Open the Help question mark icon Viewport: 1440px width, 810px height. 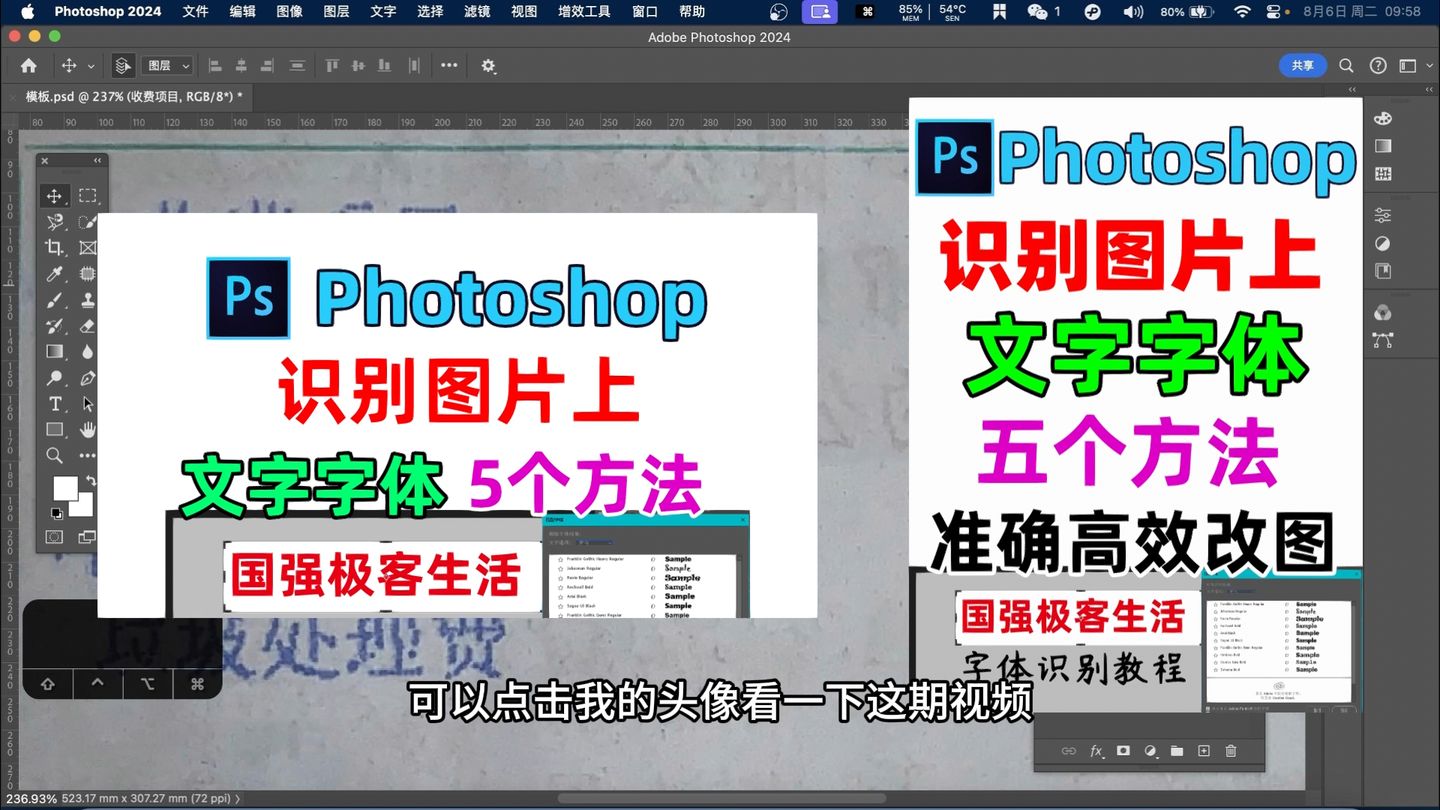pos(1378,66)
